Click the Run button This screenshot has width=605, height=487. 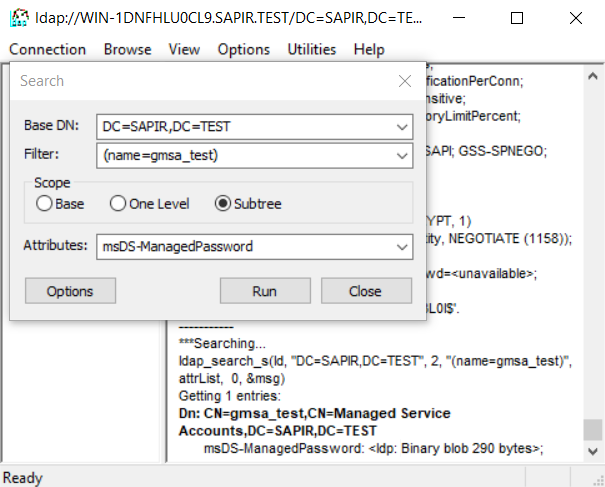point(265,291)
